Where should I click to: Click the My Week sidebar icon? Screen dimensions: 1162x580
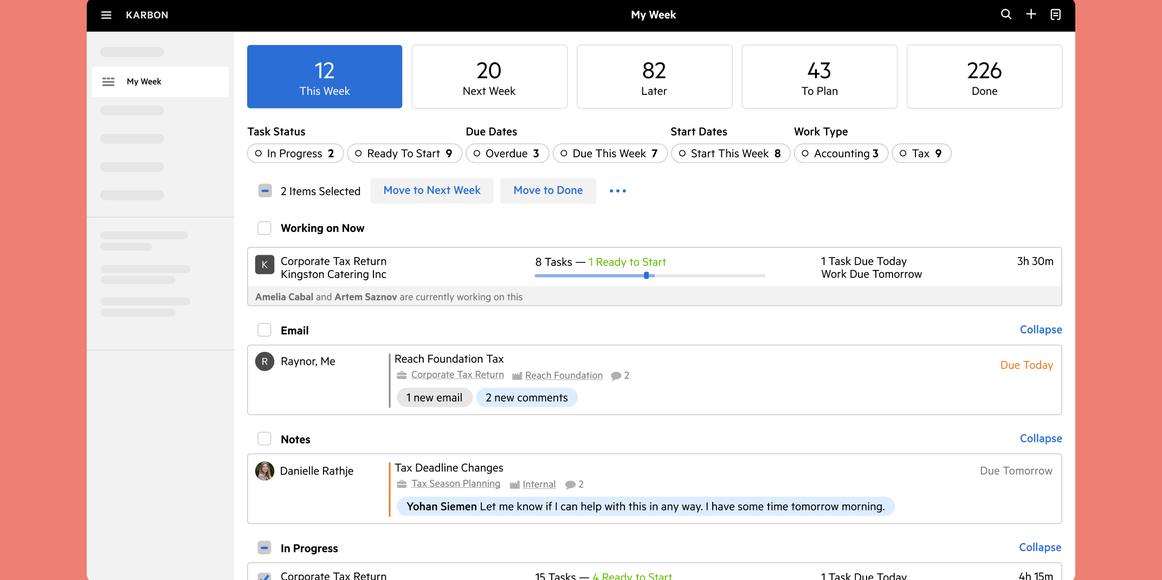point(109,81)
